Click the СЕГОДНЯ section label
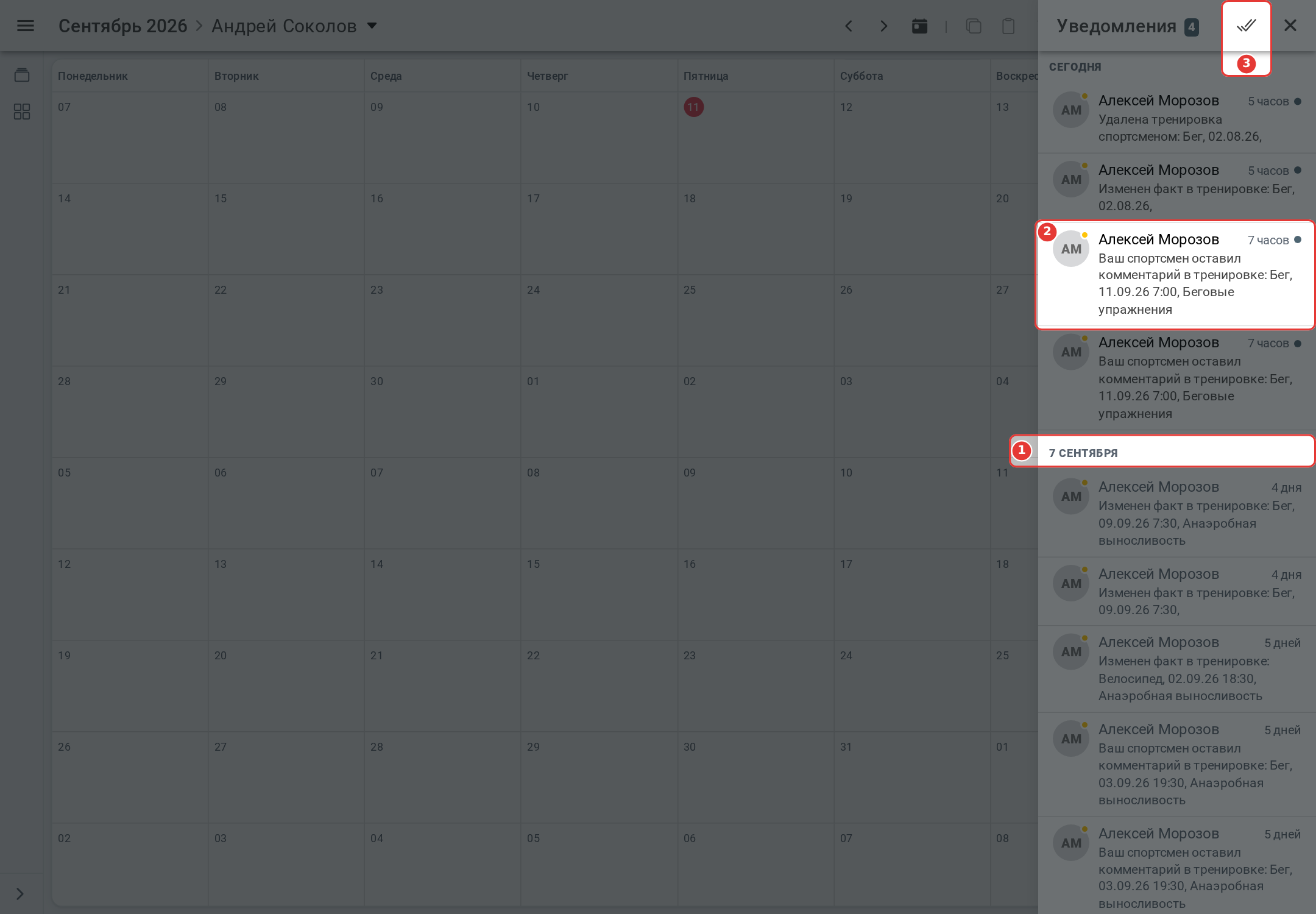 (1075, 66)
